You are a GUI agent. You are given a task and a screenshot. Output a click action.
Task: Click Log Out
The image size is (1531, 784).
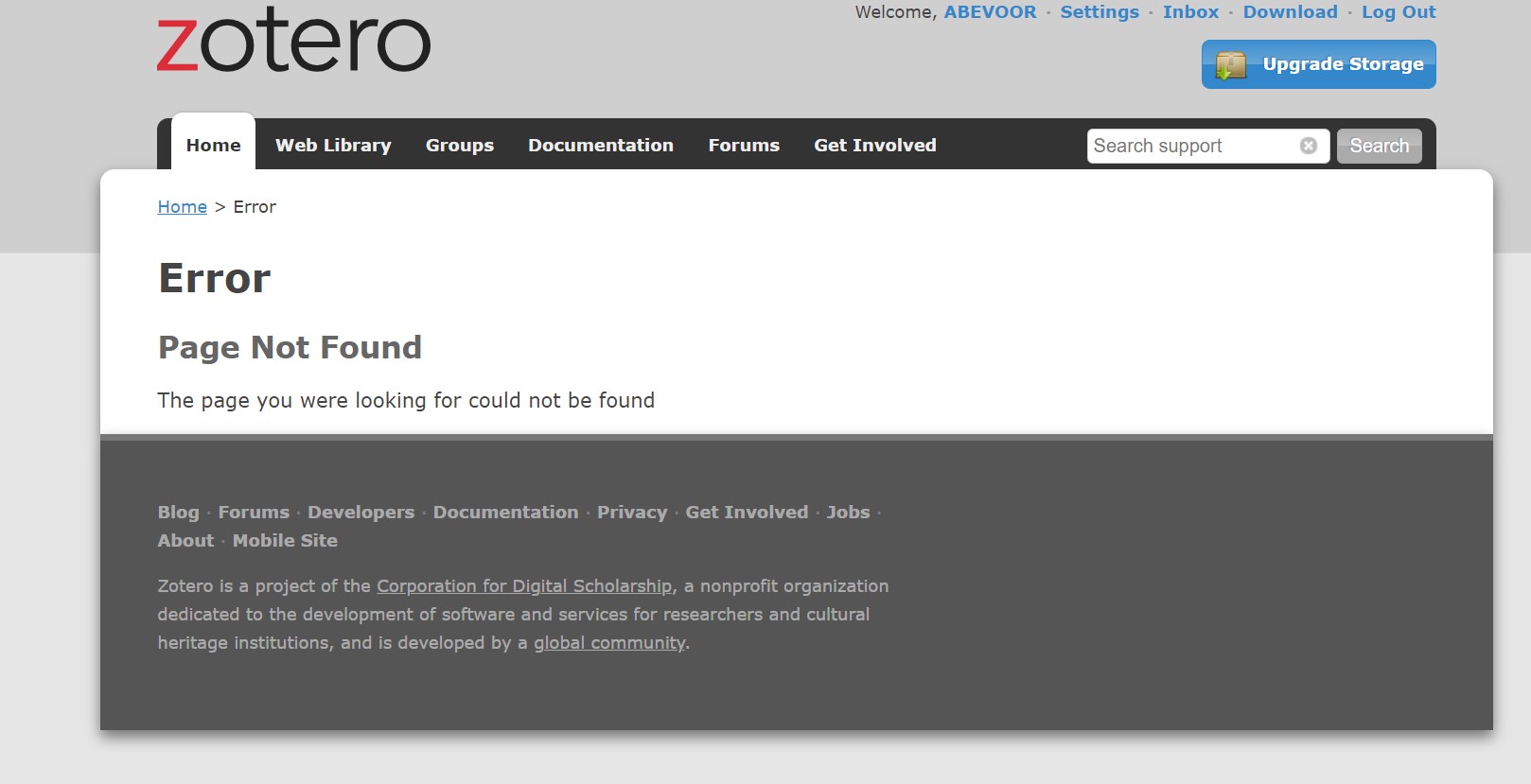1399,12
